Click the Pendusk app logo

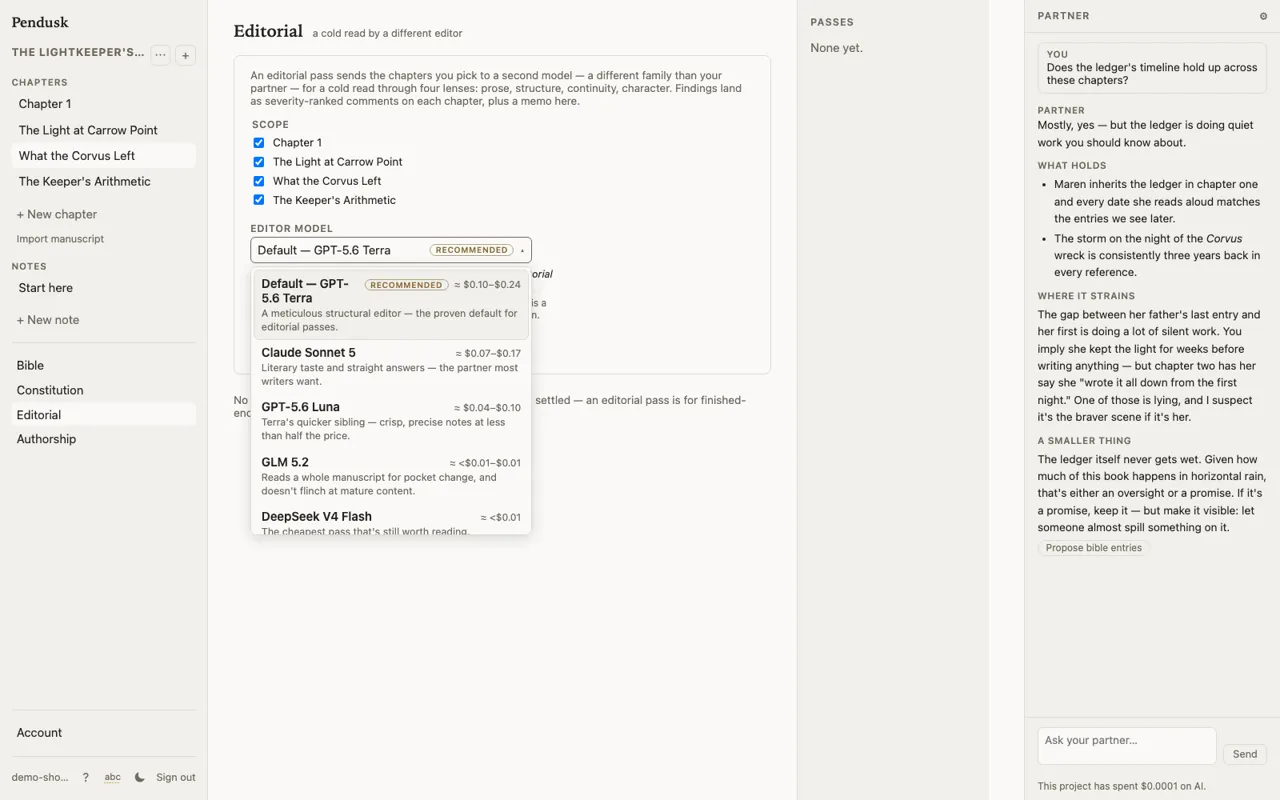[40, 22]
